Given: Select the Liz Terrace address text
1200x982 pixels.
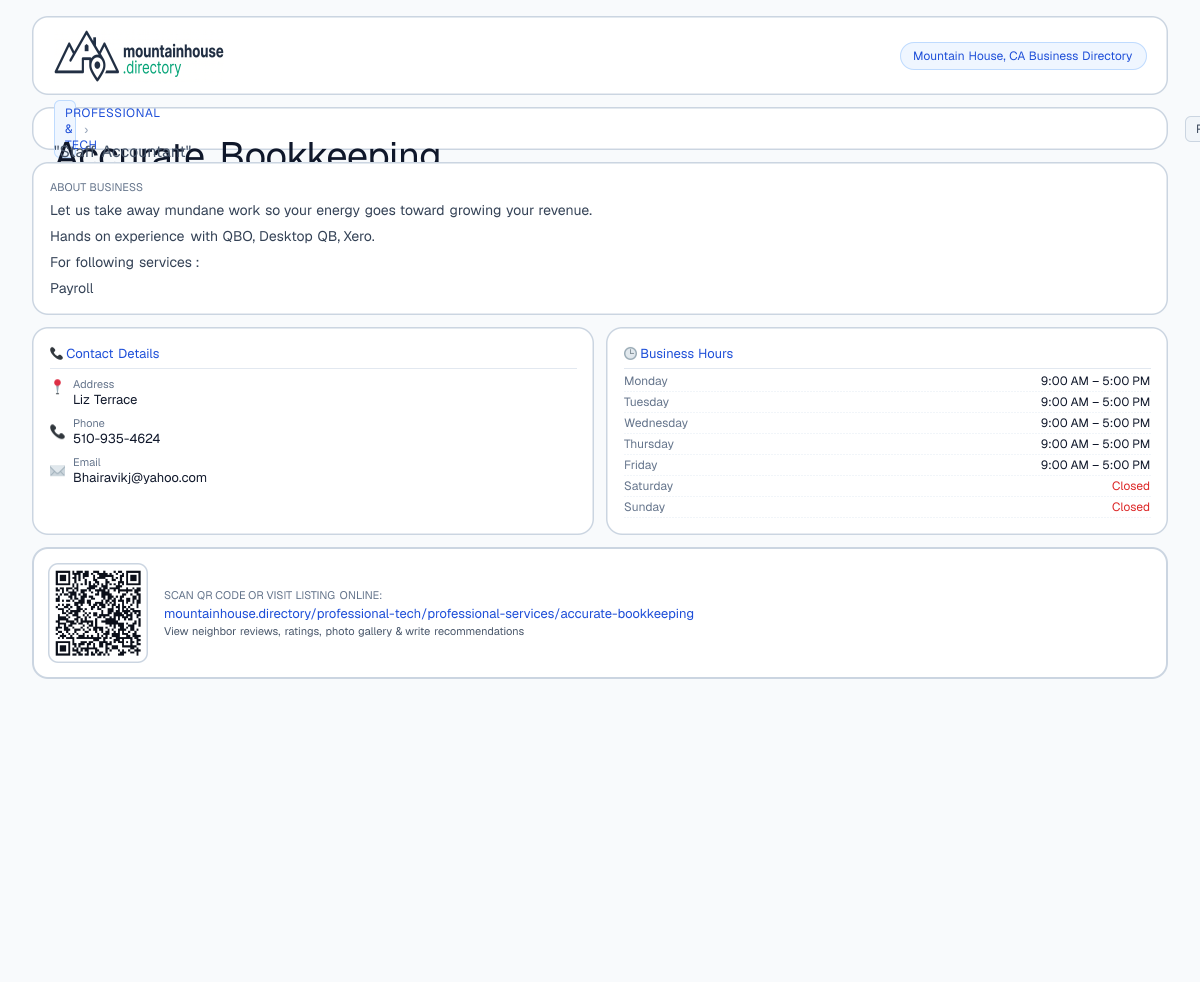Looking at the screenshot, I should (105, 400).
